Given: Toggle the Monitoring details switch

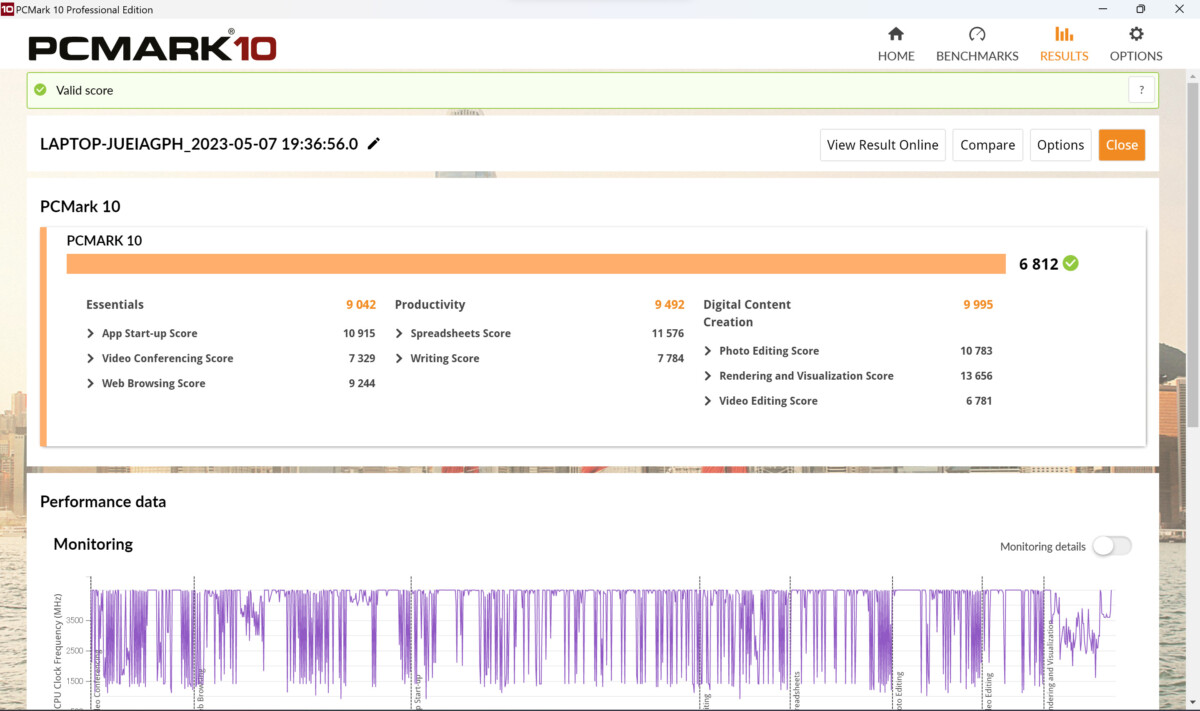Looking at the screenshot, I should click(x=1112, y=546).
